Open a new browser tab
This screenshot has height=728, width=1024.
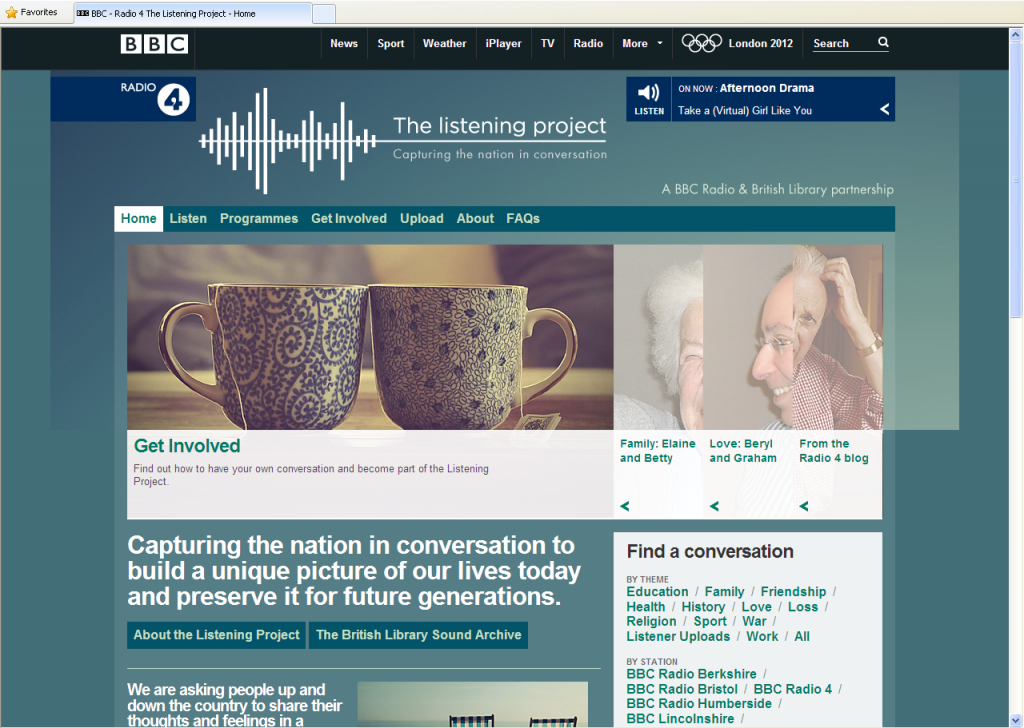tap(324, 14)
